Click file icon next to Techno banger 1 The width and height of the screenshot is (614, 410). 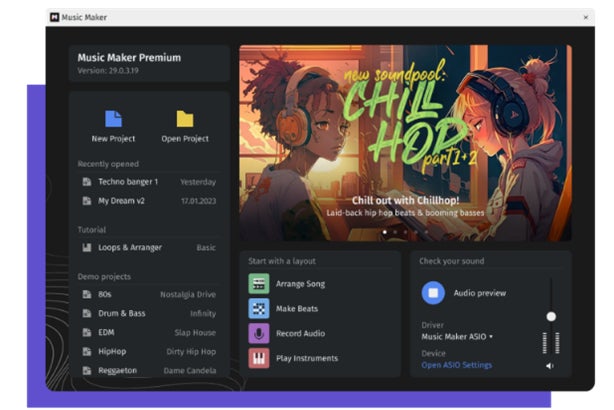87,182
